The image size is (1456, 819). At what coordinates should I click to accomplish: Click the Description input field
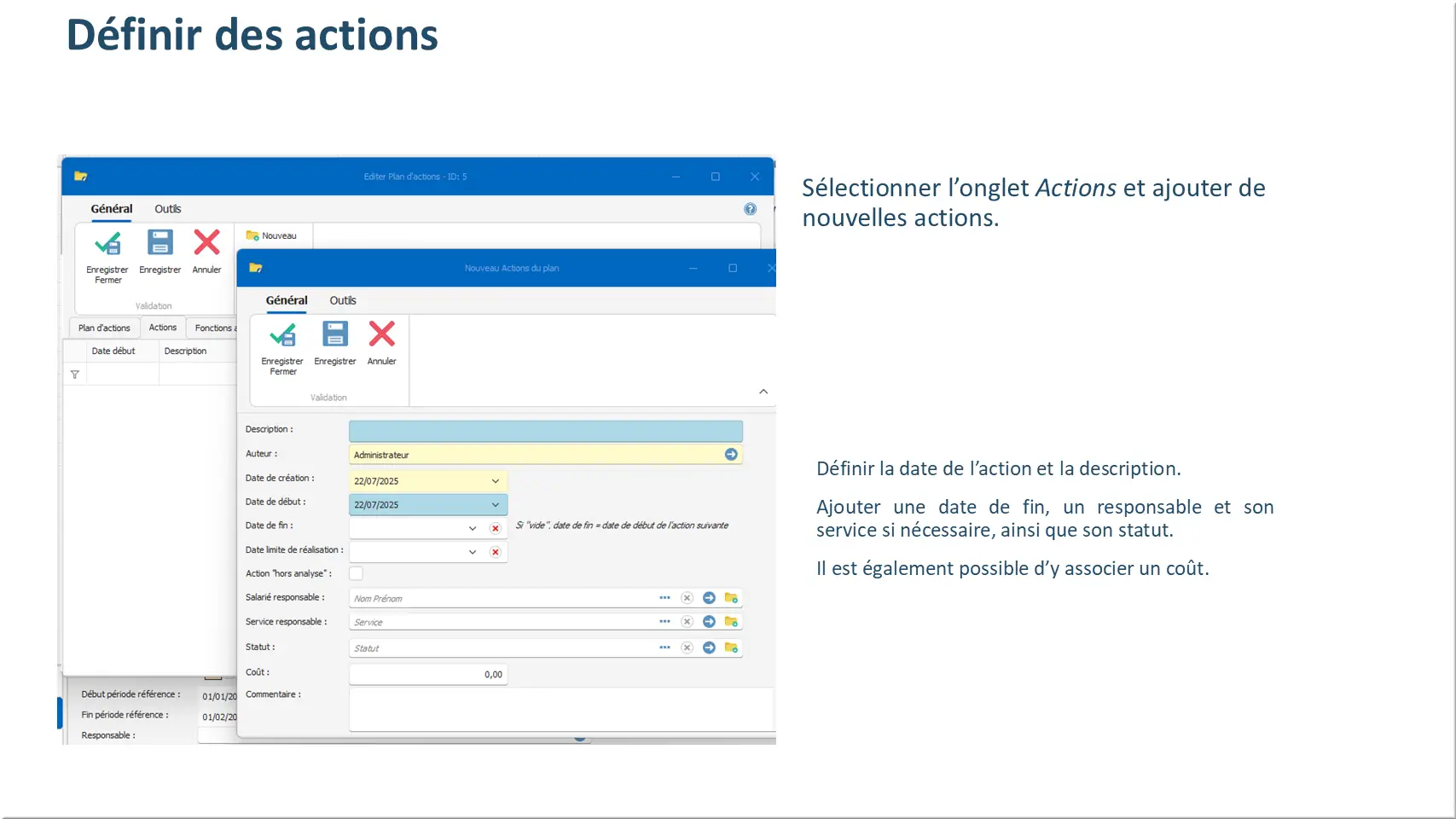(545, 431)
